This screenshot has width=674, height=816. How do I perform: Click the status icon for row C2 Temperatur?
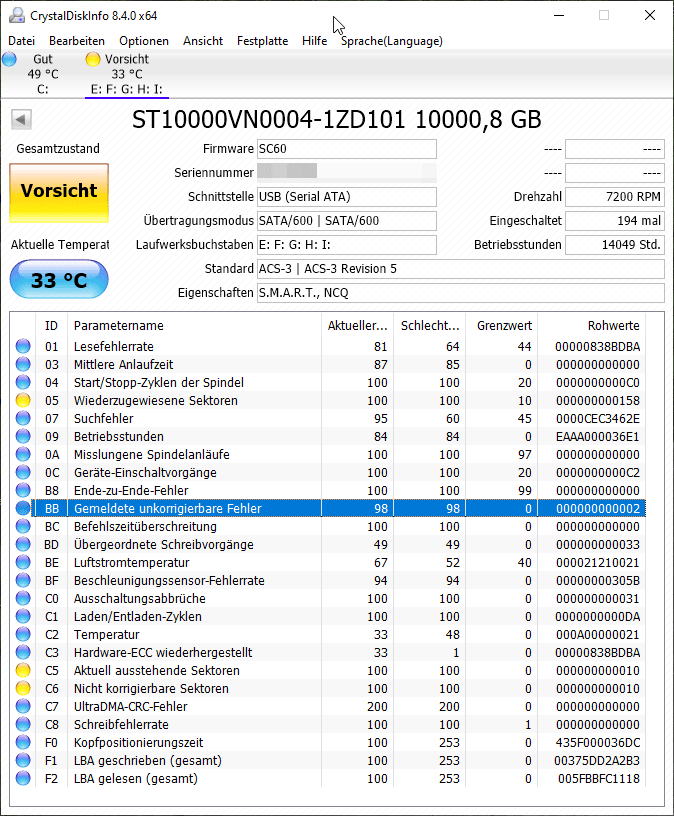point(23,634)
